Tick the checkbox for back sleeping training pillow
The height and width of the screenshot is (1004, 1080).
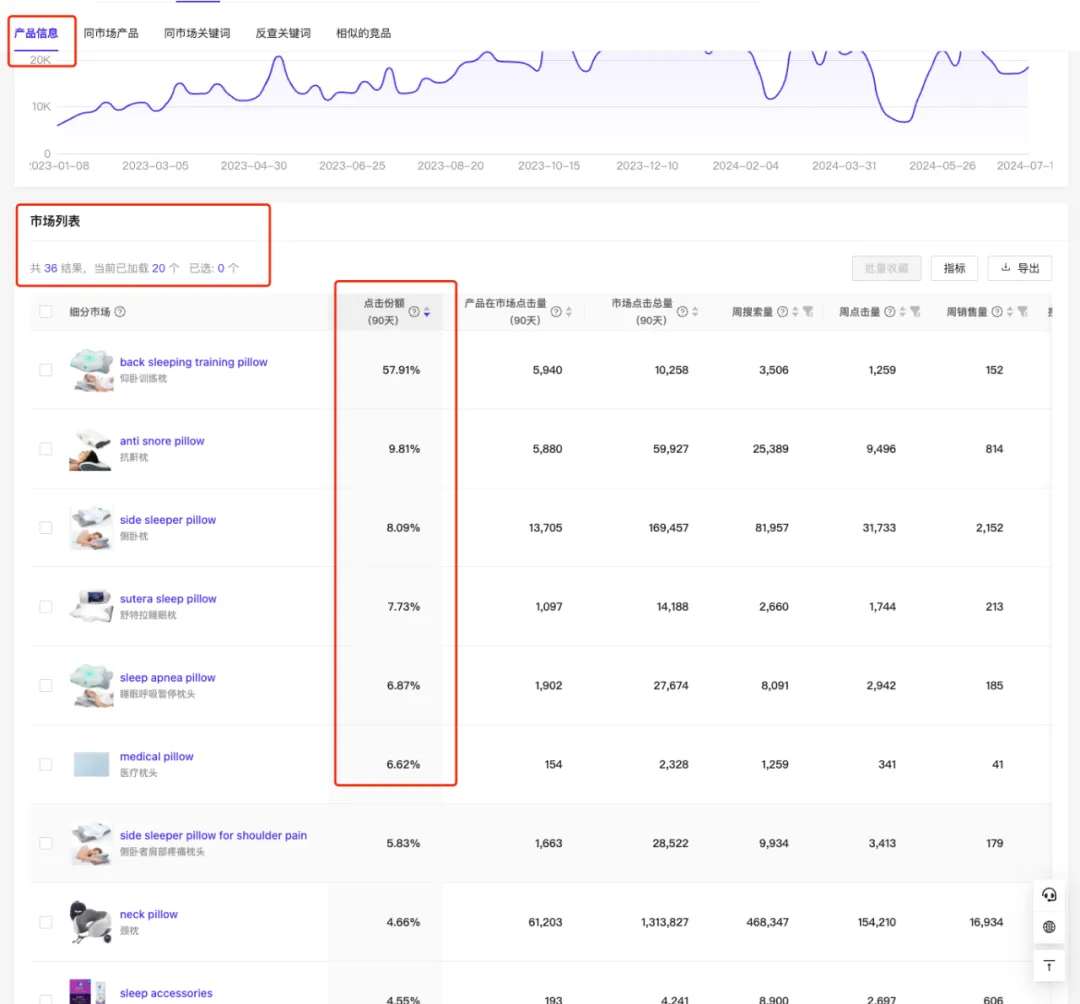45,370
